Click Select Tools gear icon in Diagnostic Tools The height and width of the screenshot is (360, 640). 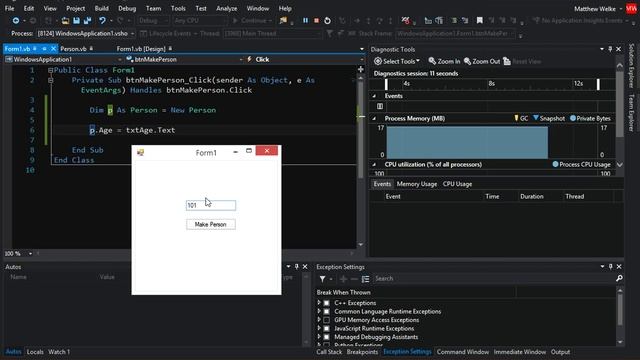378,61
